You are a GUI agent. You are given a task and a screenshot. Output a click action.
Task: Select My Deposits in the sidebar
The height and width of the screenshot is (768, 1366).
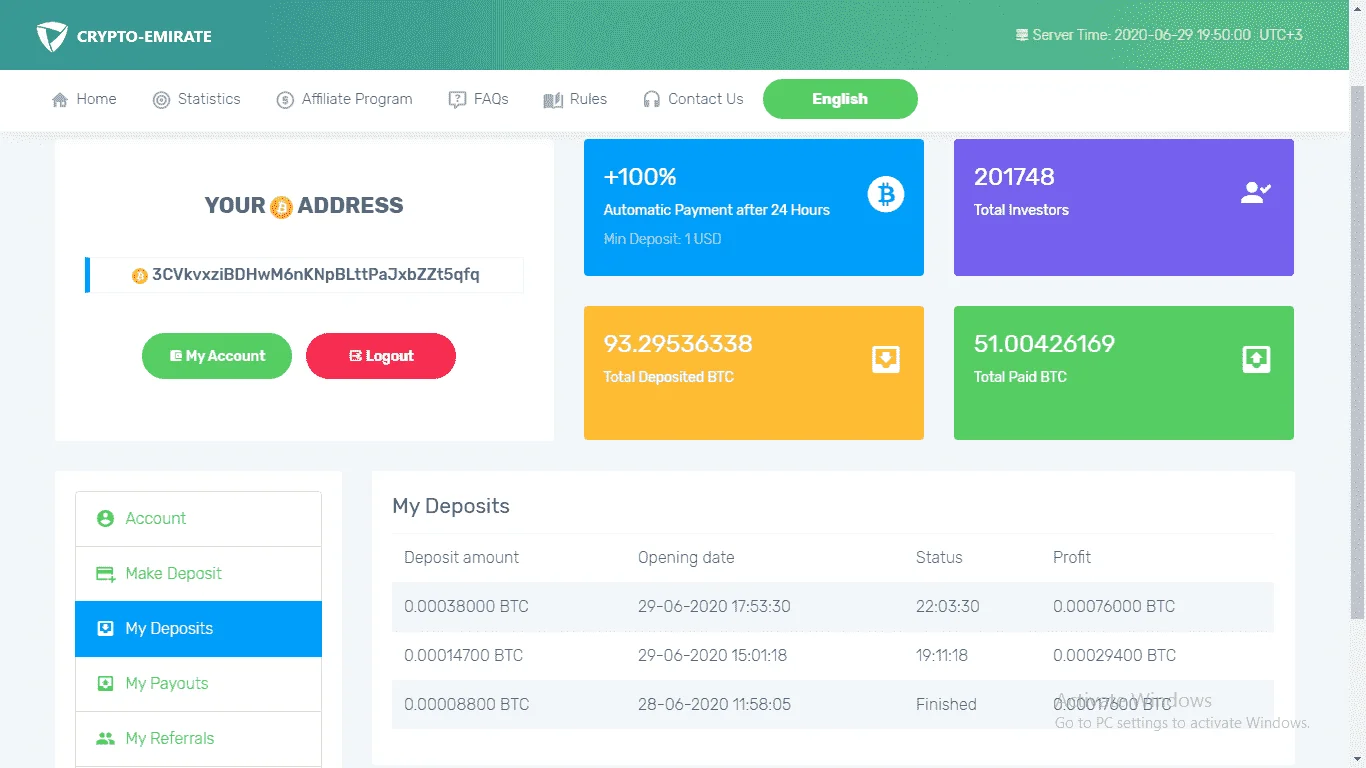pyautogui.click(x=199, y=629)
